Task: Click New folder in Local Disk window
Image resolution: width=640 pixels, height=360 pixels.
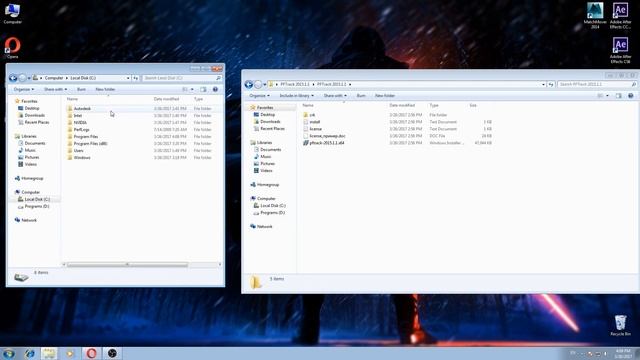Action: click(105, 89)
